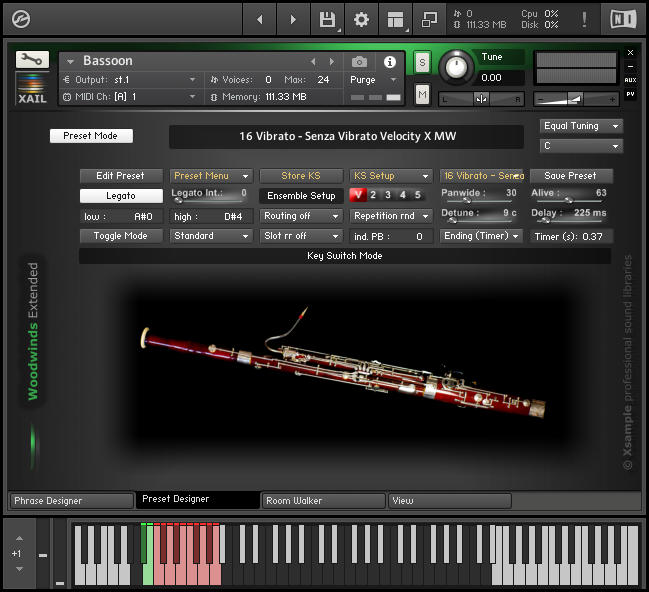This screenshot has width=649, height=592.
Task: Open the C key root dropdown
Action: [581, 146]
